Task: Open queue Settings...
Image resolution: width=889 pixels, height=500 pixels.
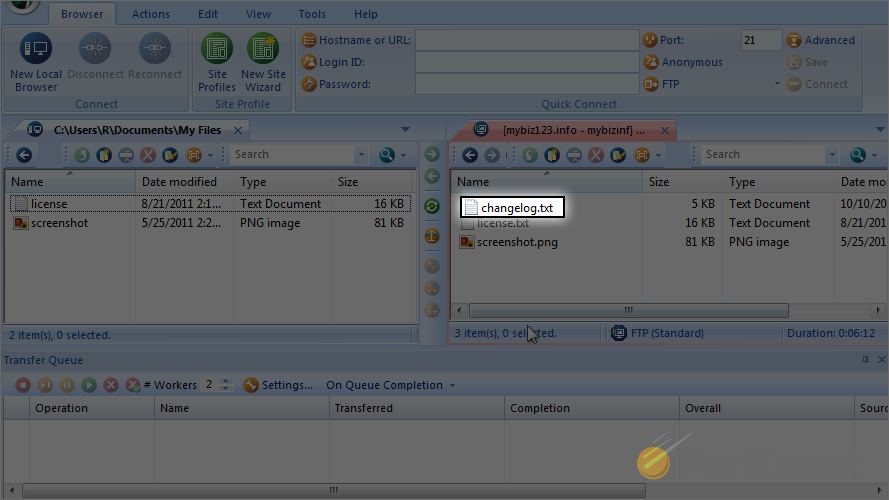Action: point(278,385)
